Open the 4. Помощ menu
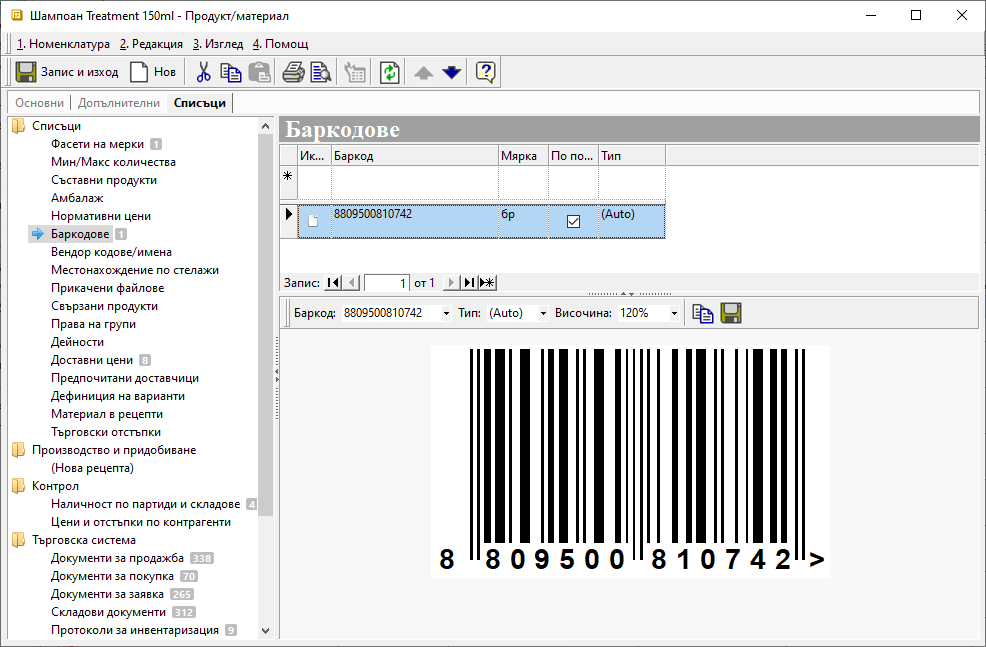The image size is (986, 647). point(280,44)
